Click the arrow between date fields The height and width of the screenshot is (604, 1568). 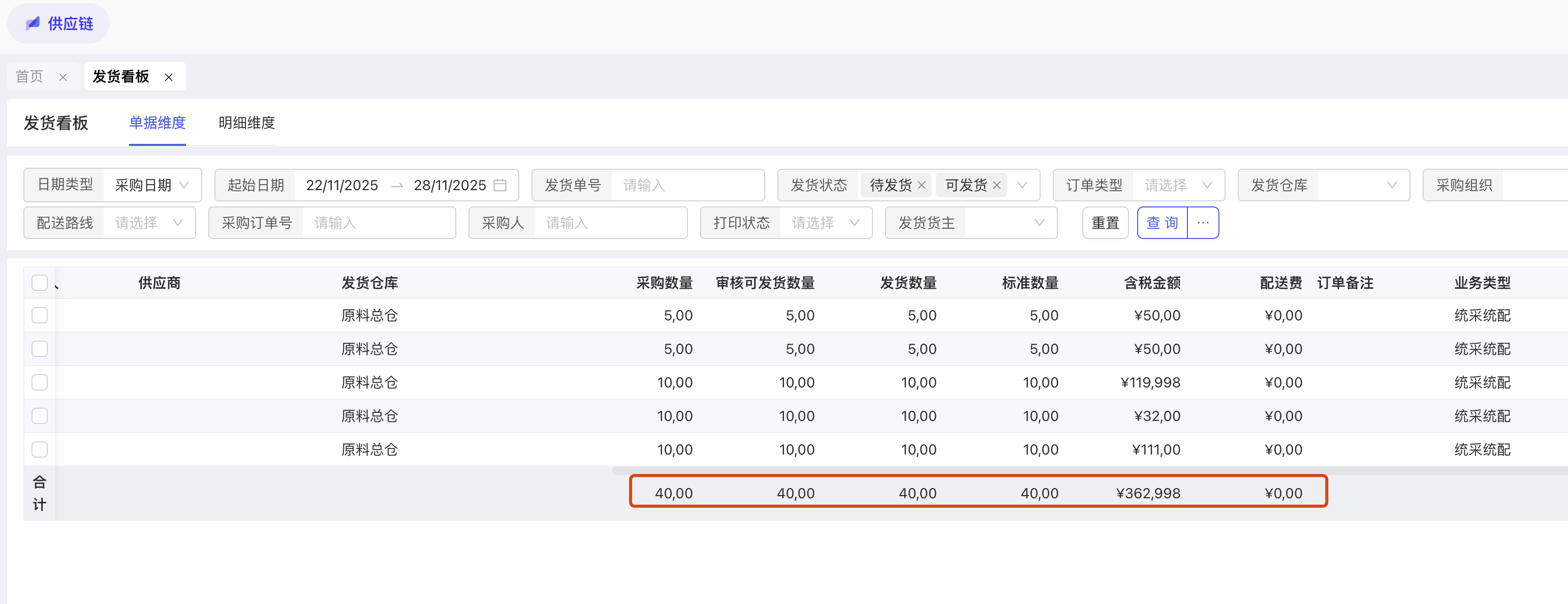[397, 185]
